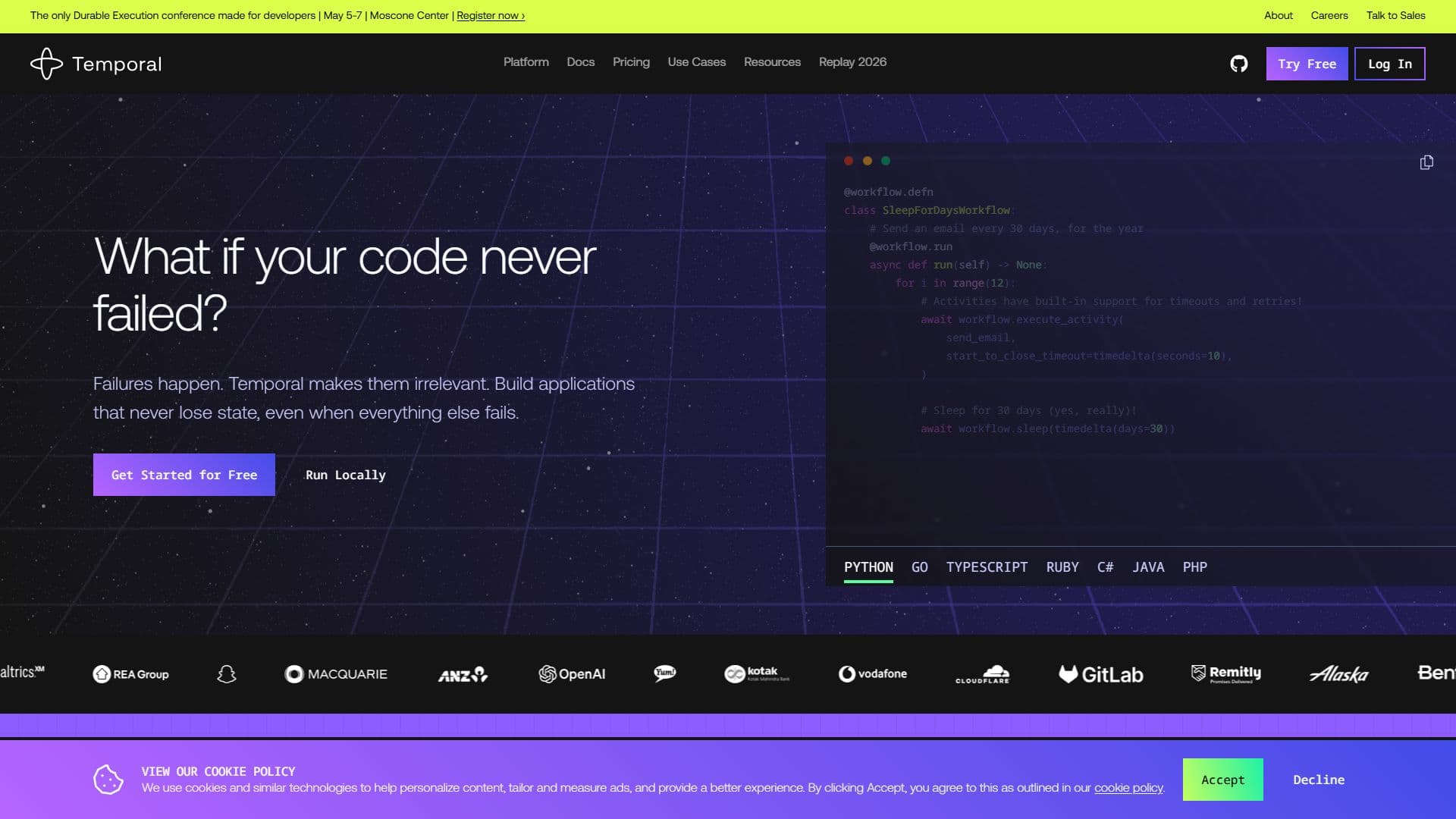Switch to the C# code tab

1105,567
